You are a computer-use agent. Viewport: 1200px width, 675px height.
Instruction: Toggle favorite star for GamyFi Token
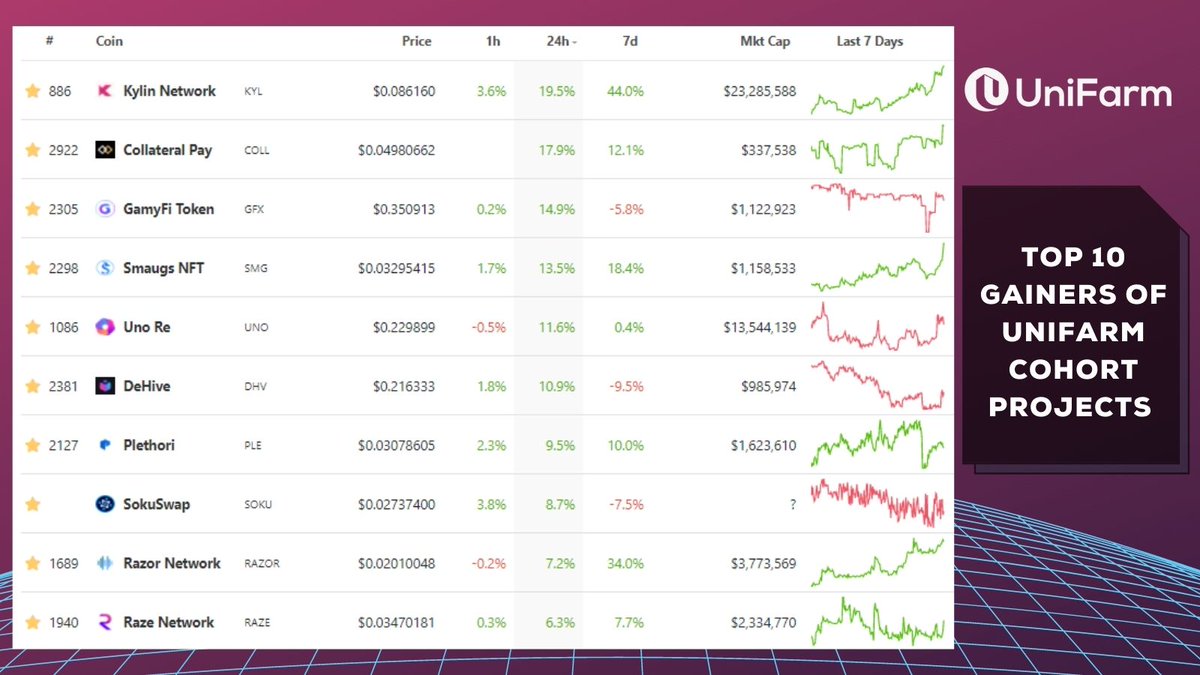(33, 209)
